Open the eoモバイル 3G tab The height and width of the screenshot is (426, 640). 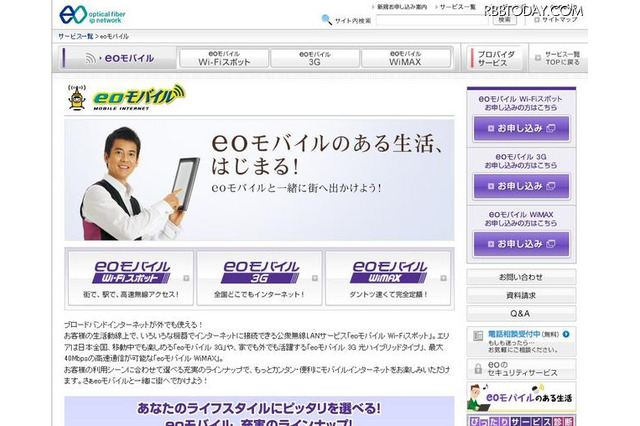click(315, 58)
